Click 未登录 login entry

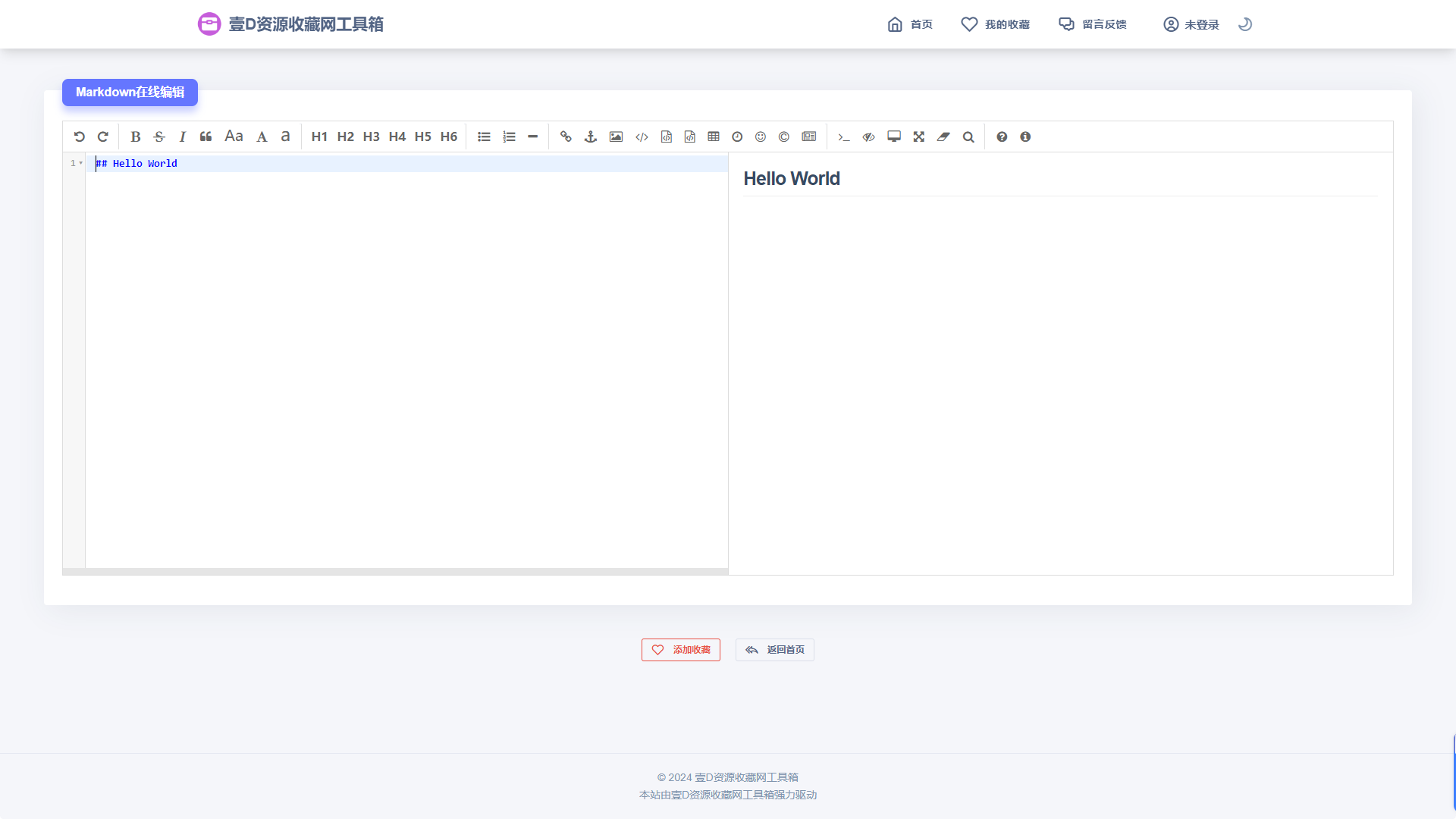(x=1191, y=24)
